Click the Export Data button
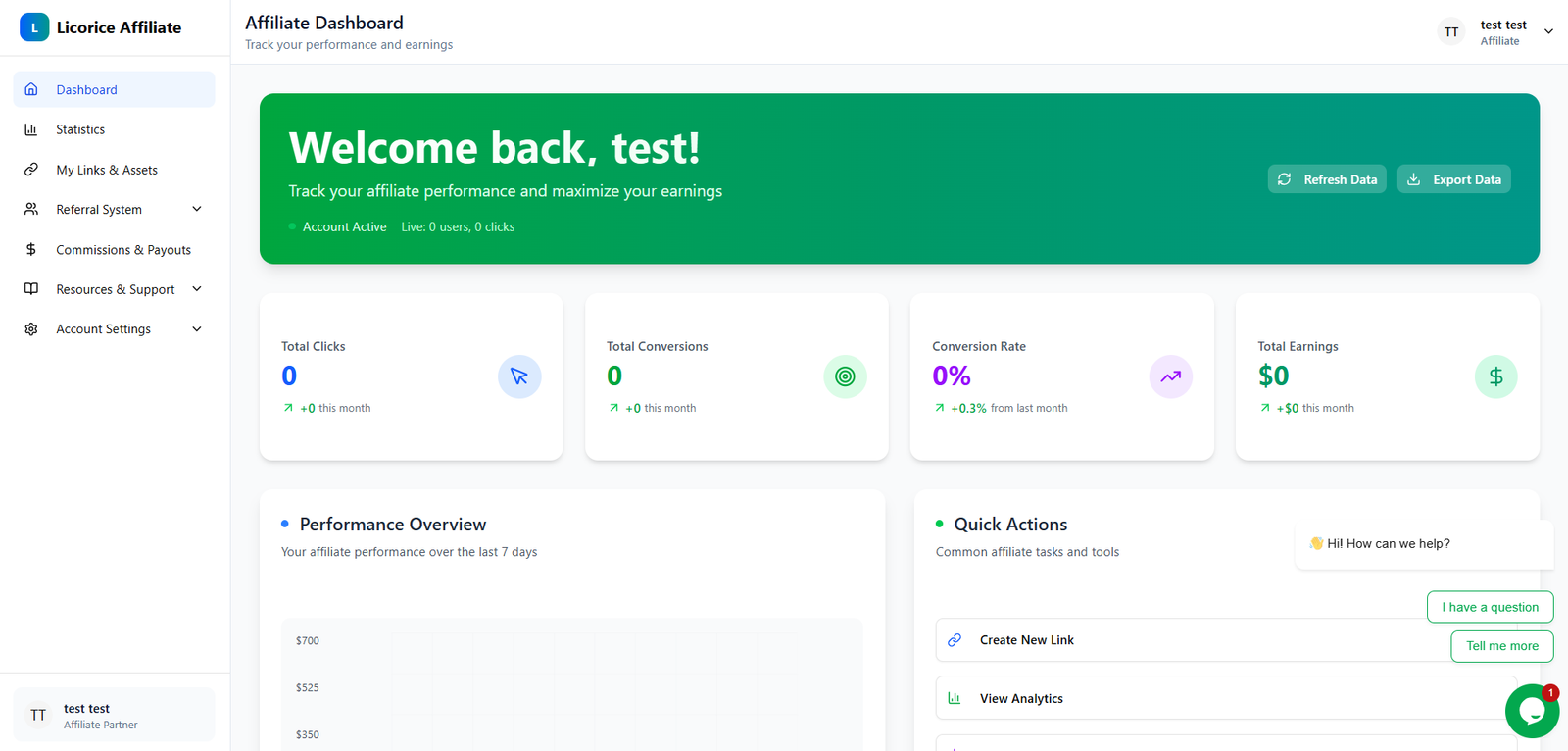The height and width of the screenshot is (751, 1568). pos(1453,179)
